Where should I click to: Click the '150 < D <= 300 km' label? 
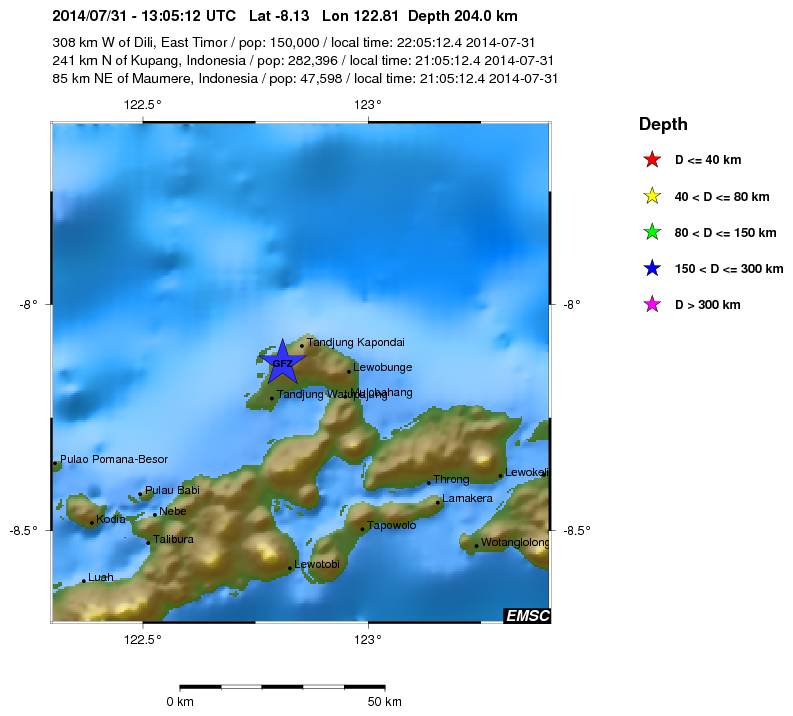(729, 268)
